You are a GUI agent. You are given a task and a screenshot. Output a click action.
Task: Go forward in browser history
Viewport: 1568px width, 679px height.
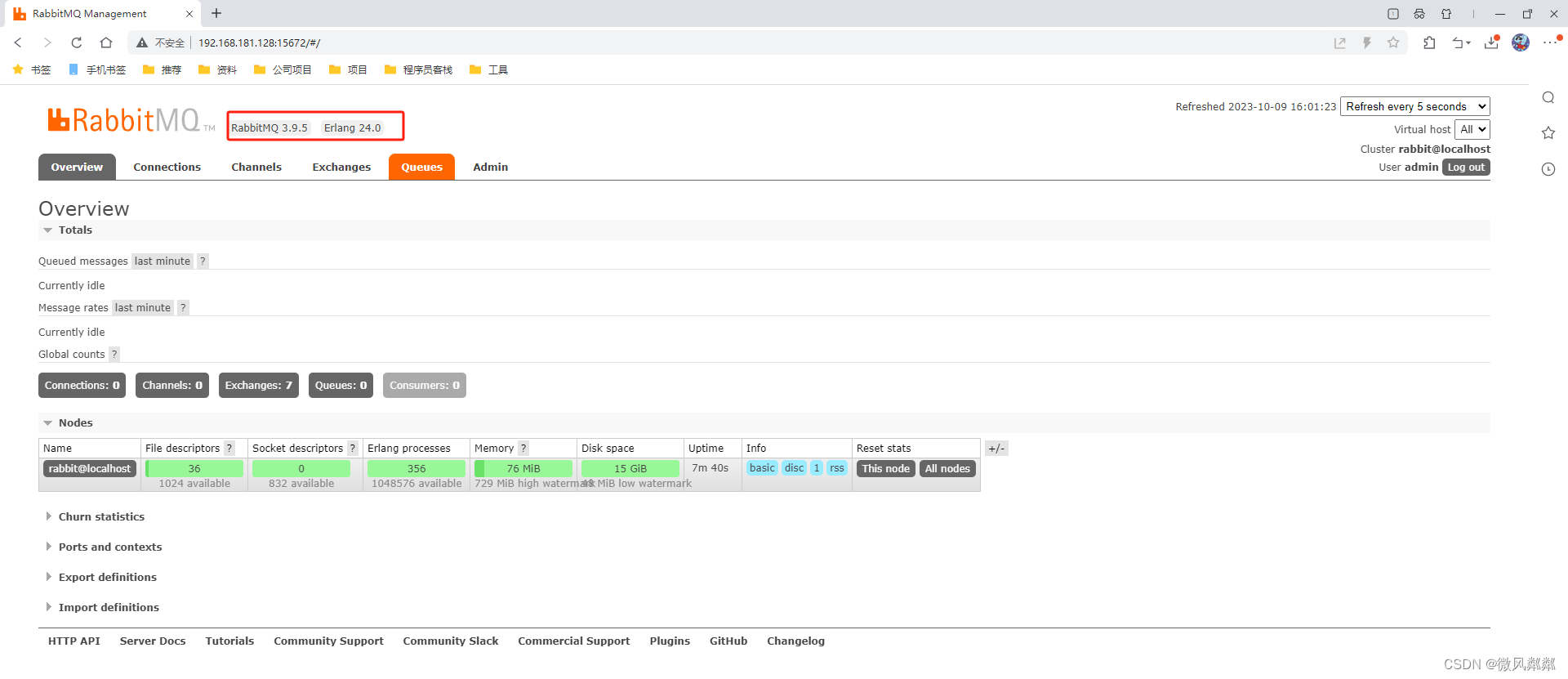pos(47,42)
